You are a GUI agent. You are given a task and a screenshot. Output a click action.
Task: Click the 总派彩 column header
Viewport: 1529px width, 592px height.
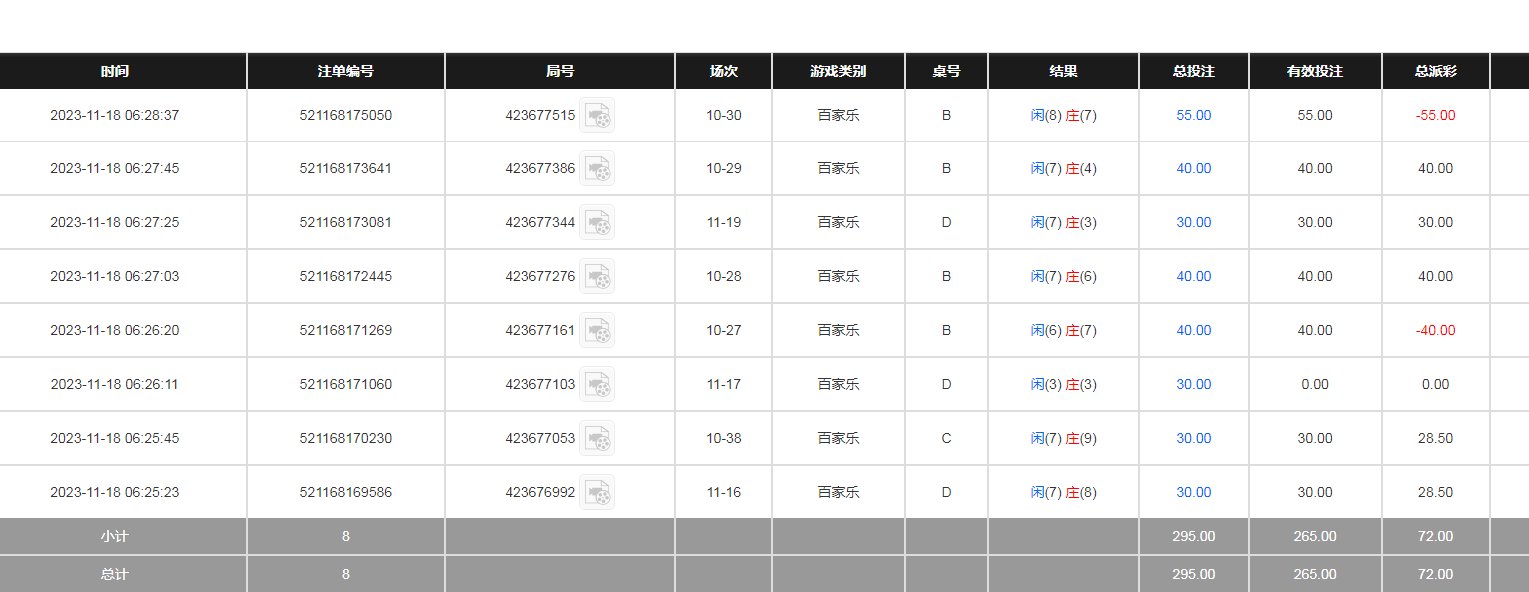coord(1435,72)
